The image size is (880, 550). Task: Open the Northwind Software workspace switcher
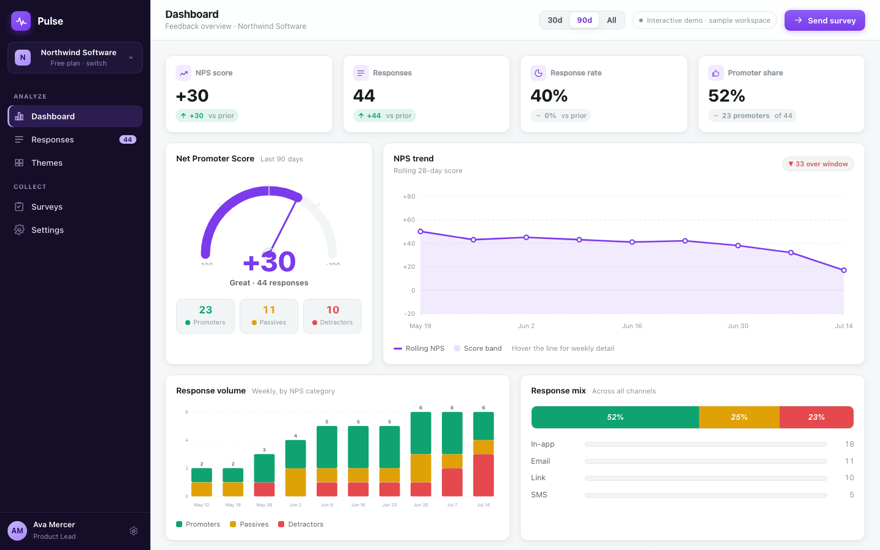(75, 57)
